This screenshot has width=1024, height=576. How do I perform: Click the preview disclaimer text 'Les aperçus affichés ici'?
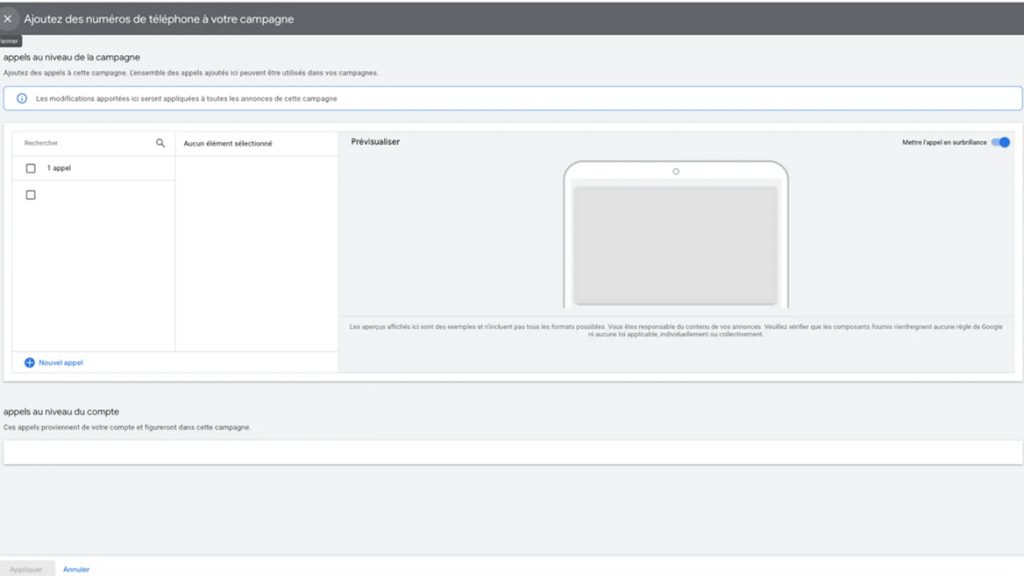coord(675,330)
